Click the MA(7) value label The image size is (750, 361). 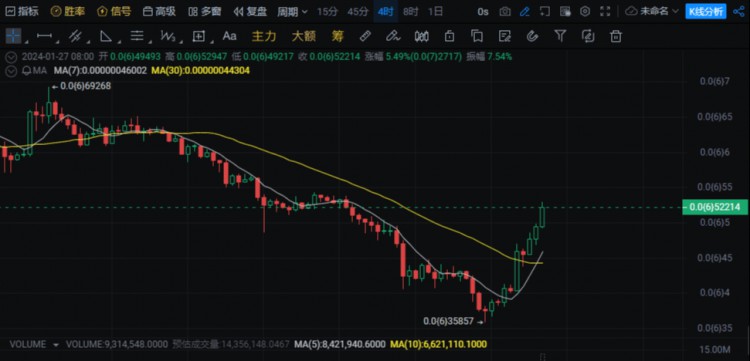coord(100,71)
